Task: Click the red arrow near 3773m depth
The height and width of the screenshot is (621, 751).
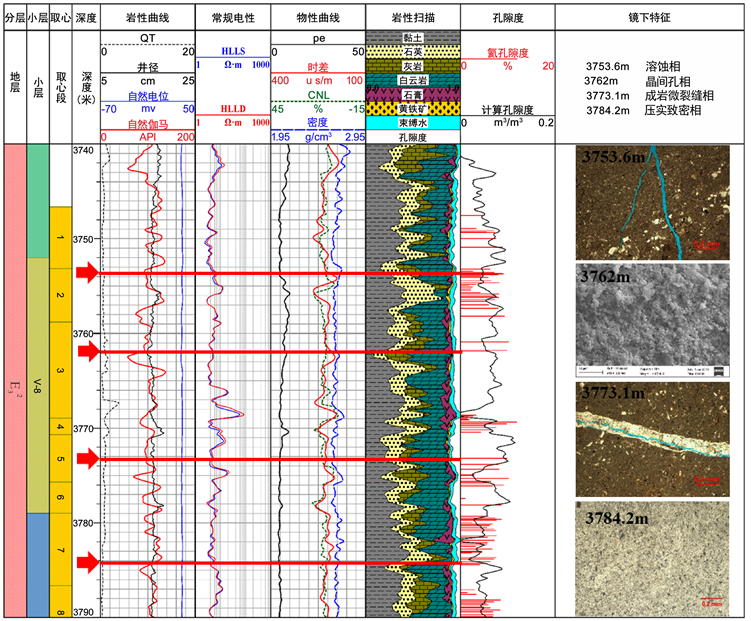Action: coord(87,459)
